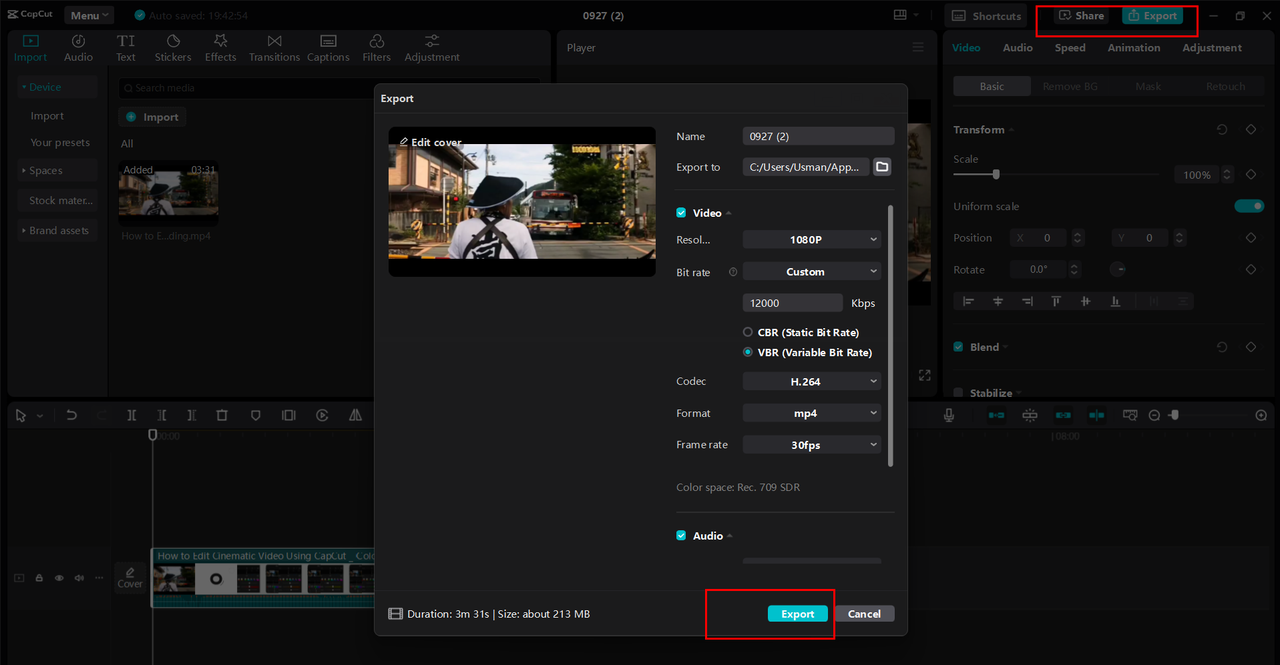
Task: Select the Retouch sub-tab
Action: click(x=1225, y=87)
